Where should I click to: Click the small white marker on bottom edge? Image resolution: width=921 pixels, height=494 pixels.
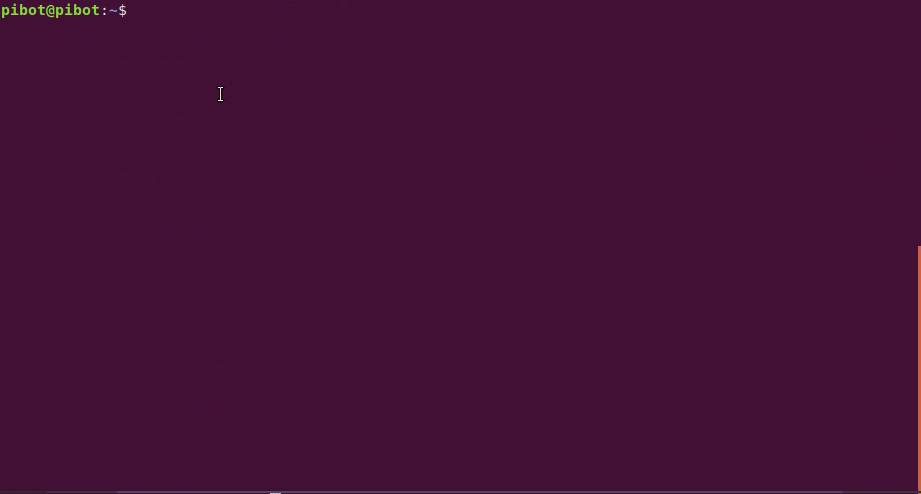pyautogui.click(x=275, y=493)
